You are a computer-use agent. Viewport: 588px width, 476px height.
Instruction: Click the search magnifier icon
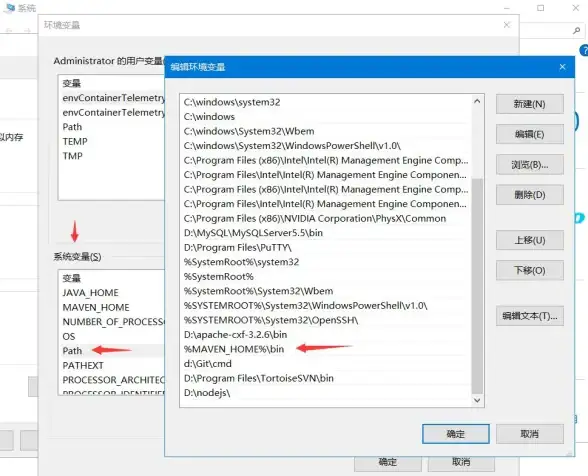[576, 30]
